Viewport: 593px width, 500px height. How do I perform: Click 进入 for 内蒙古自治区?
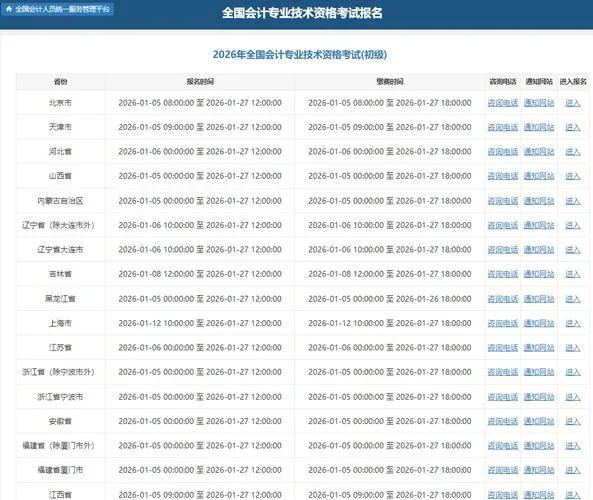573,200
